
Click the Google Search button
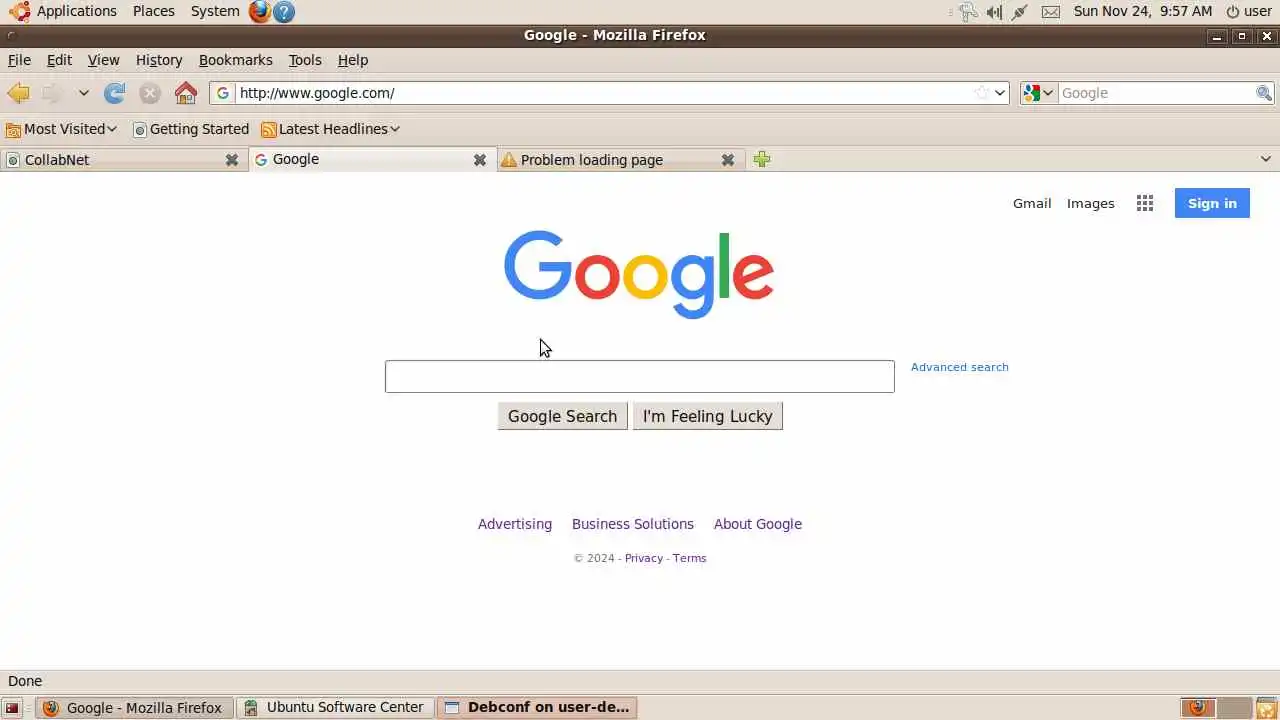562,416
